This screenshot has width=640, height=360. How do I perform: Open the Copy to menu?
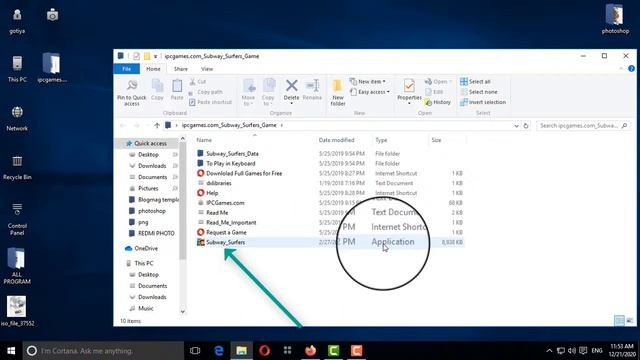tap(268, 93)
